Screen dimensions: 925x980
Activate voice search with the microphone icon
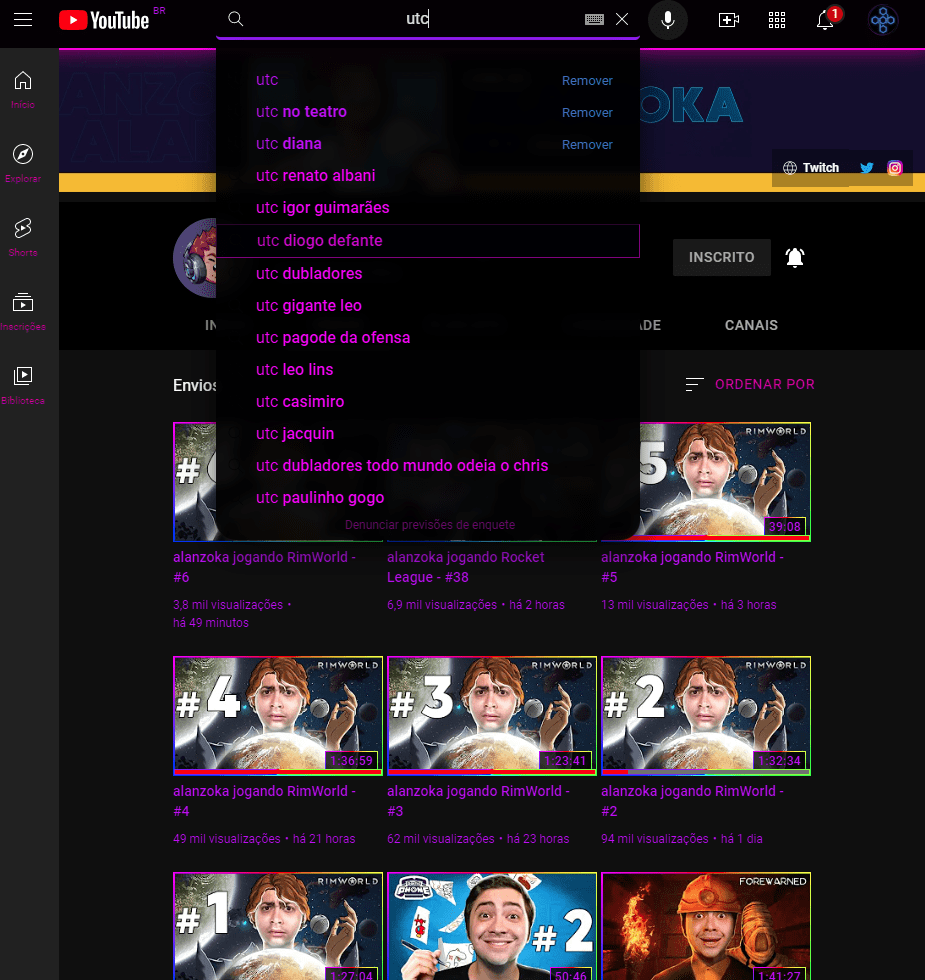pos(667,19)
